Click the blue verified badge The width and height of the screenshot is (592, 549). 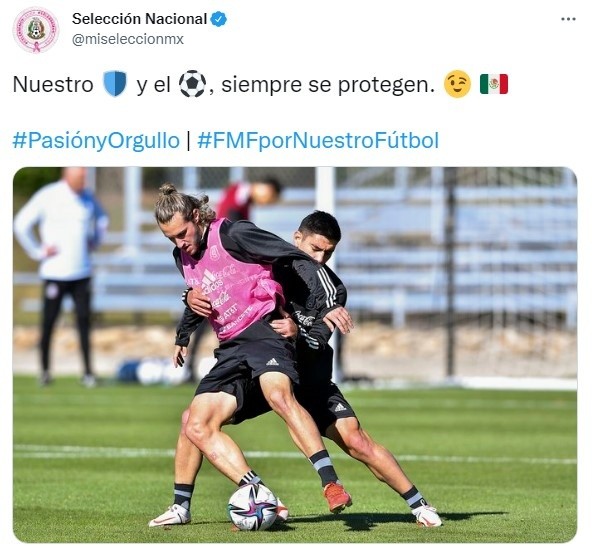click(218, 19)
